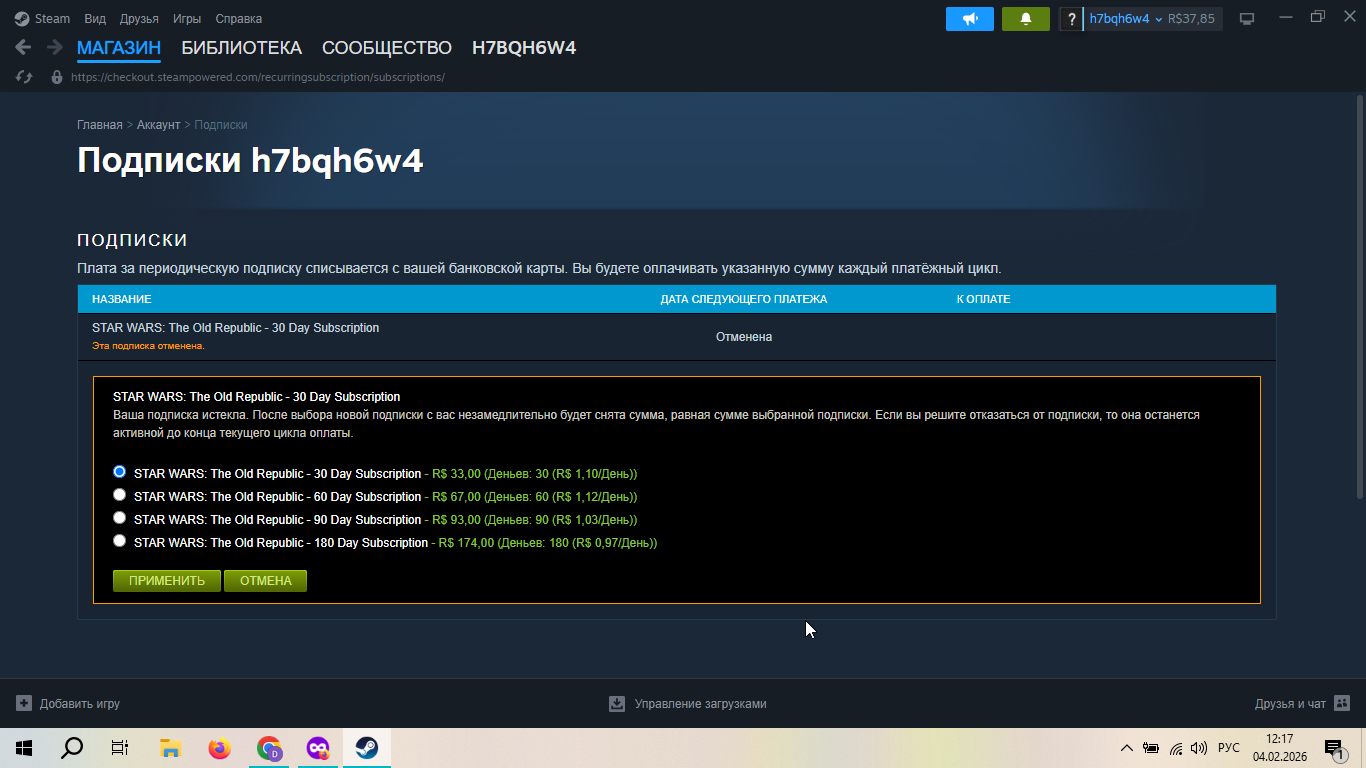1366x768 pixels.
Task: Click the battery tray icon
Action: [1151, 748]
